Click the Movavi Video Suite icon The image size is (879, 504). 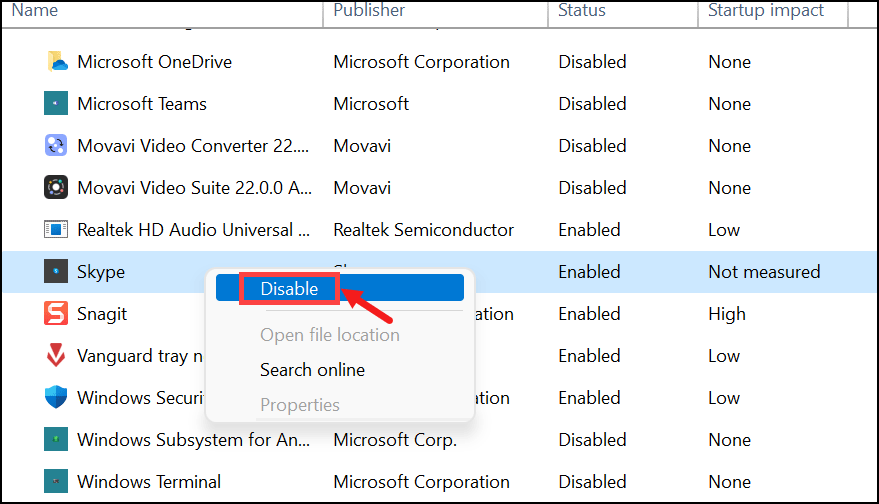pos(56,188)
